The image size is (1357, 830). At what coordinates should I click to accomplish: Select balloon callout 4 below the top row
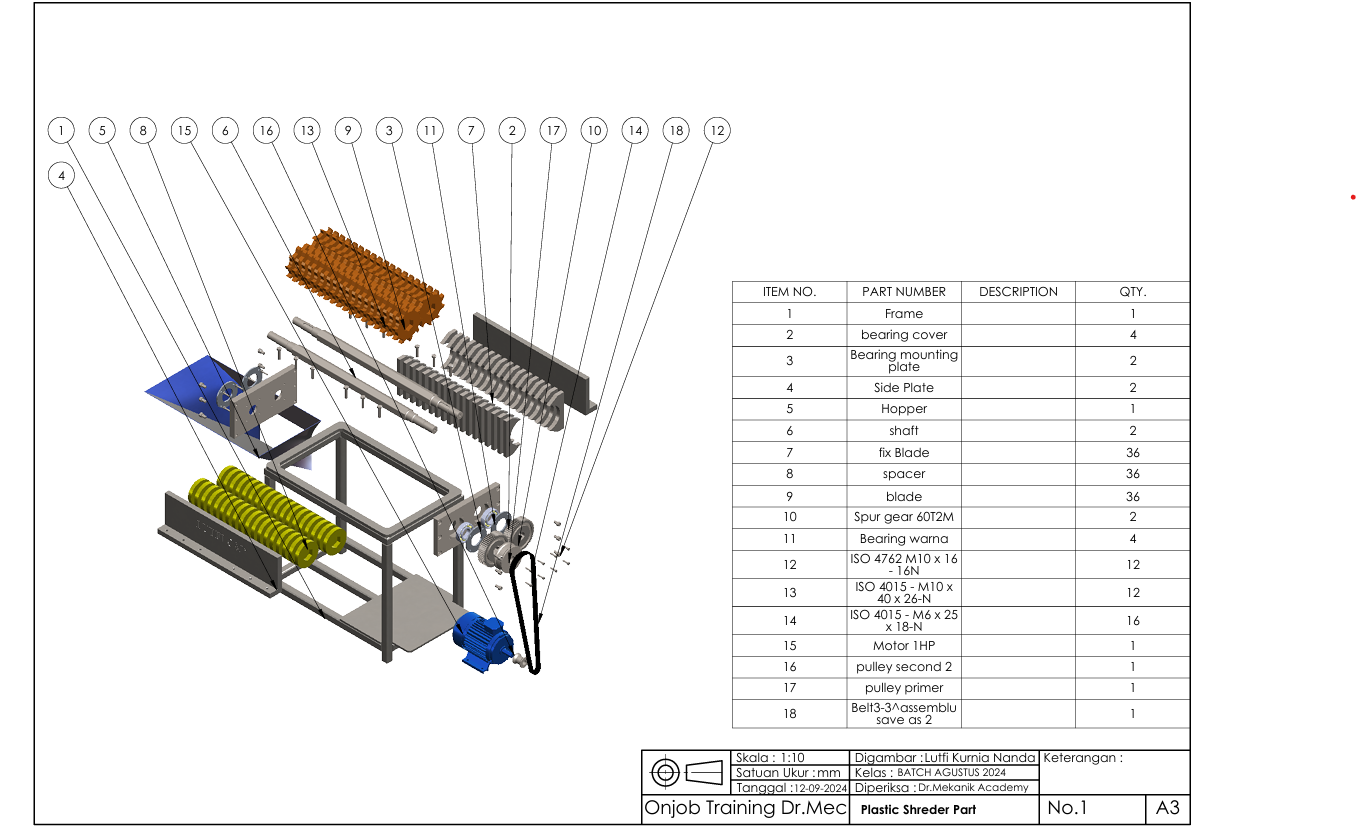point(61,175)
